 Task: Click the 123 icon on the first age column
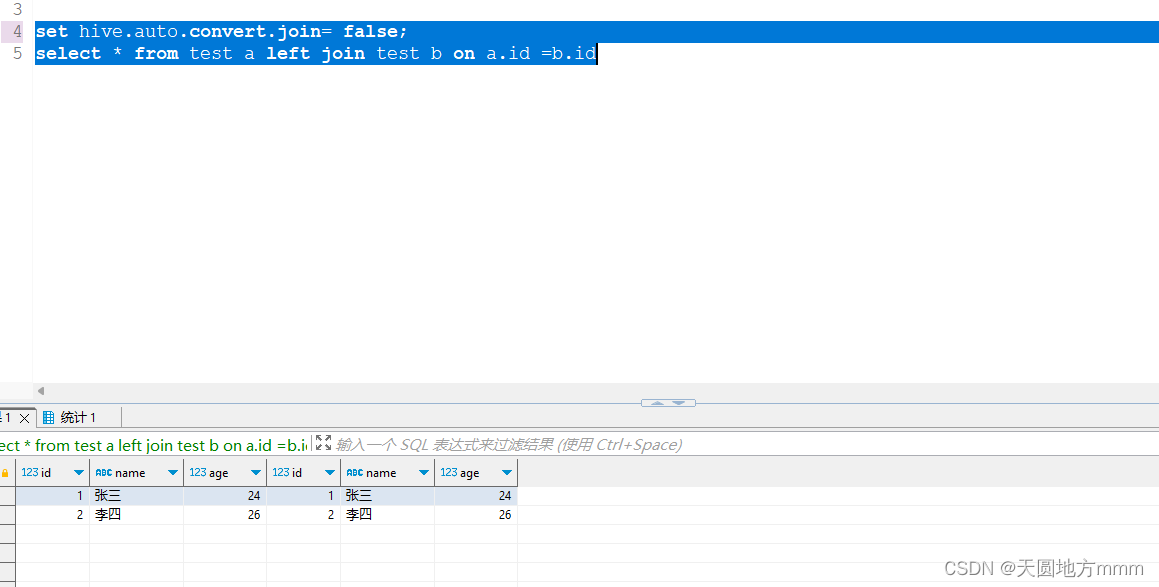(x=197, y=472)
